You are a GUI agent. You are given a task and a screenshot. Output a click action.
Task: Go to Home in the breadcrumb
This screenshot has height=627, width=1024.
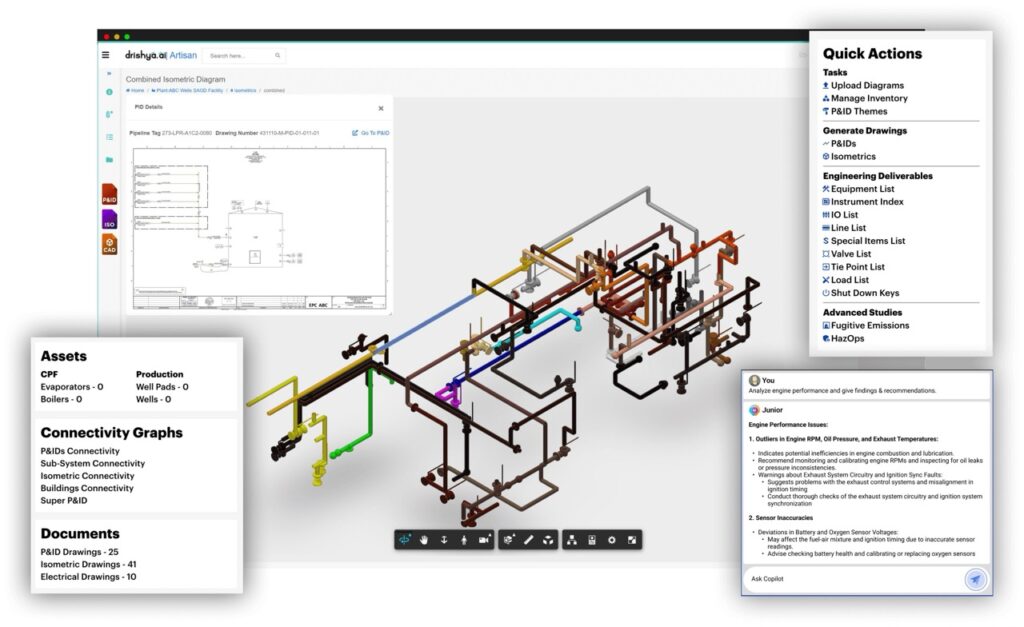(135, 90)
